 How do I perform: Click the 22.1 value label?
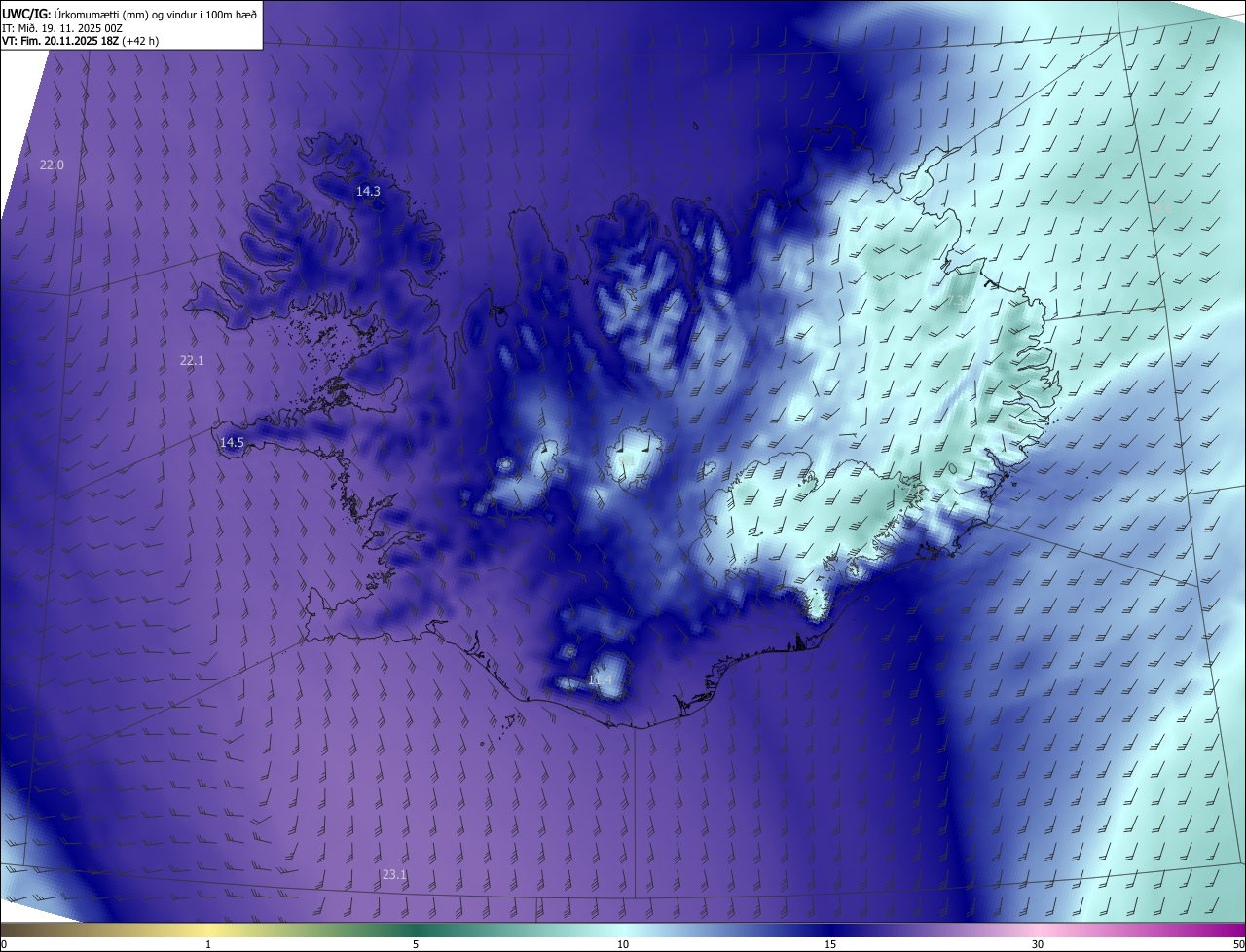192,361
